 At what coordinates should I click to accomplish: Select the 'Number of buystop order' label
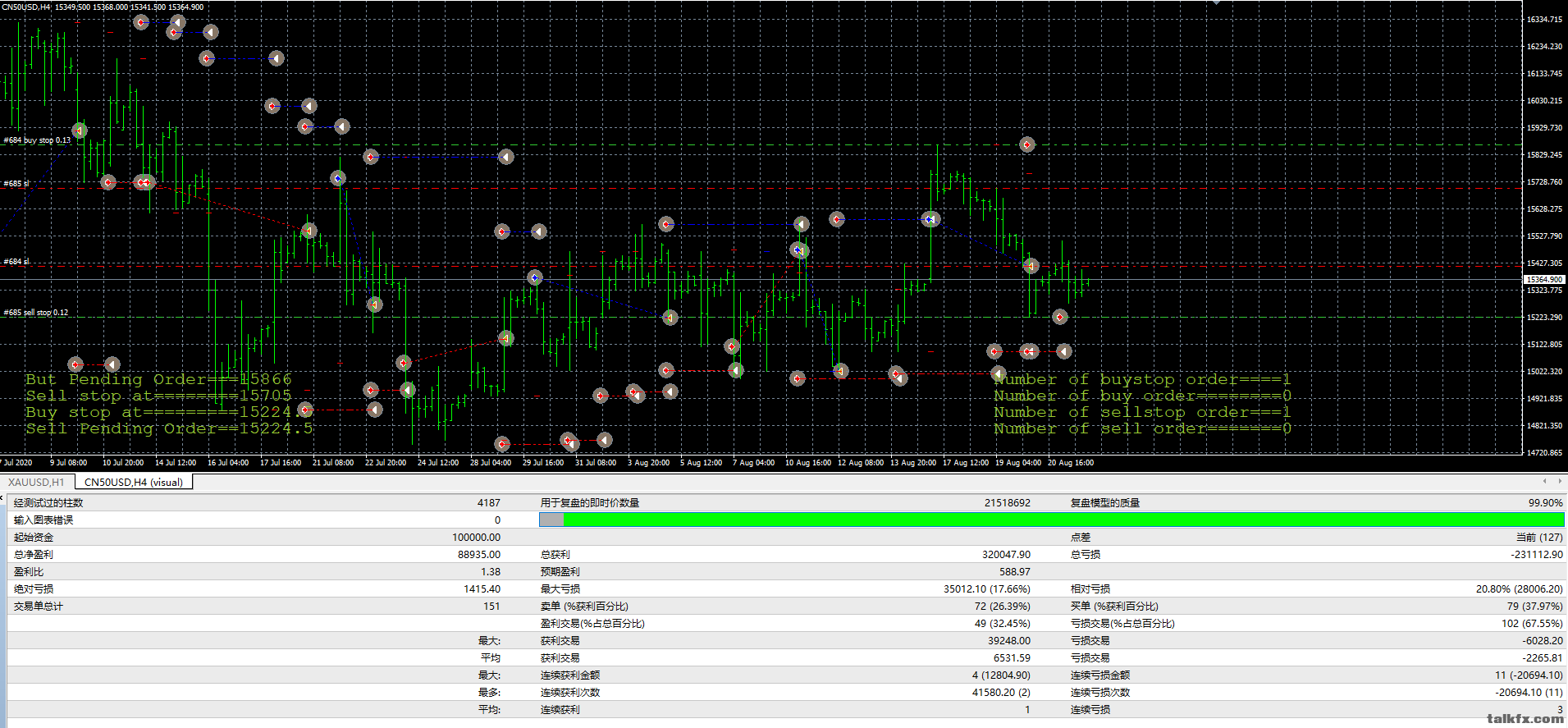pyautogui.click(x=1143, y=379)
